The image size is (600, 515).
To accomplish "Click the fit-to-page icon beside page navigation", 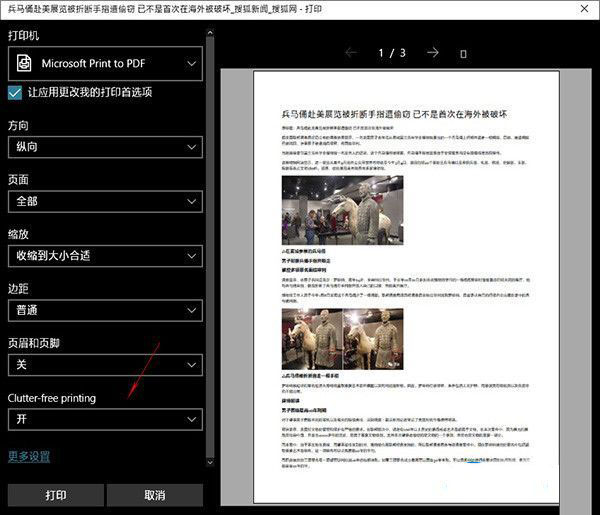I will pos(463,53).
